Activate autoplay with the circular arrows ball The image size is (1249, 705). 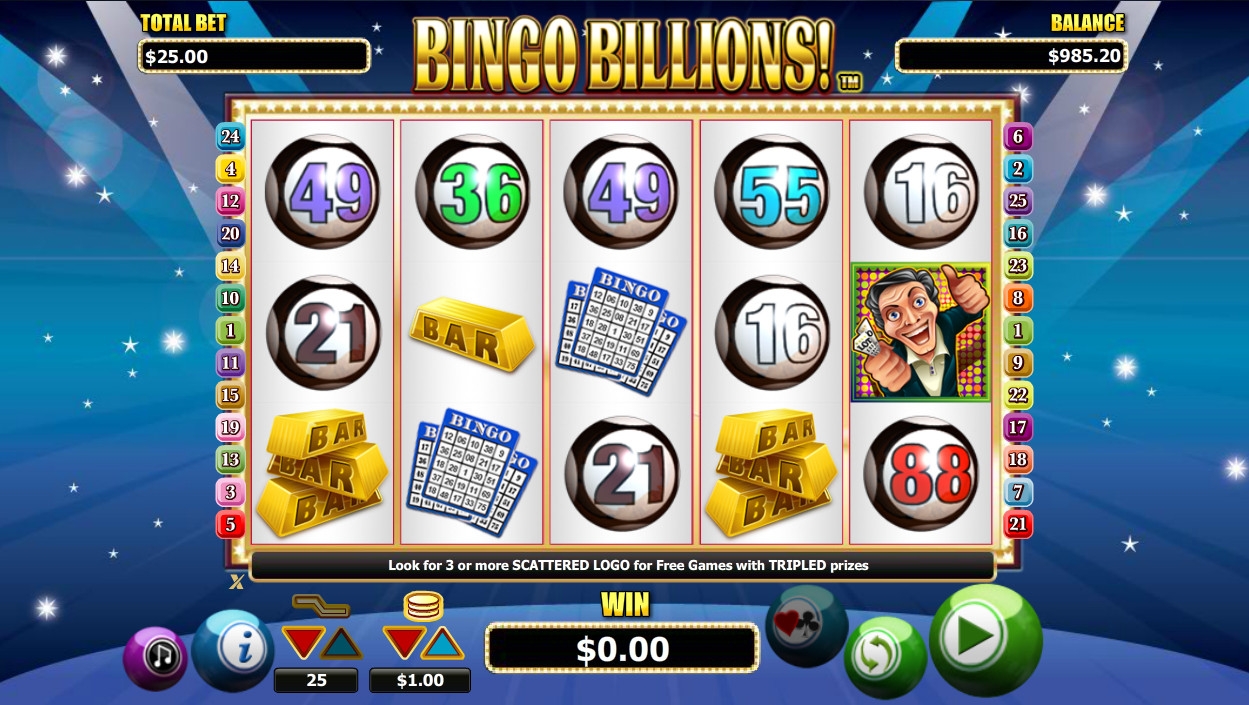point(884,656)
